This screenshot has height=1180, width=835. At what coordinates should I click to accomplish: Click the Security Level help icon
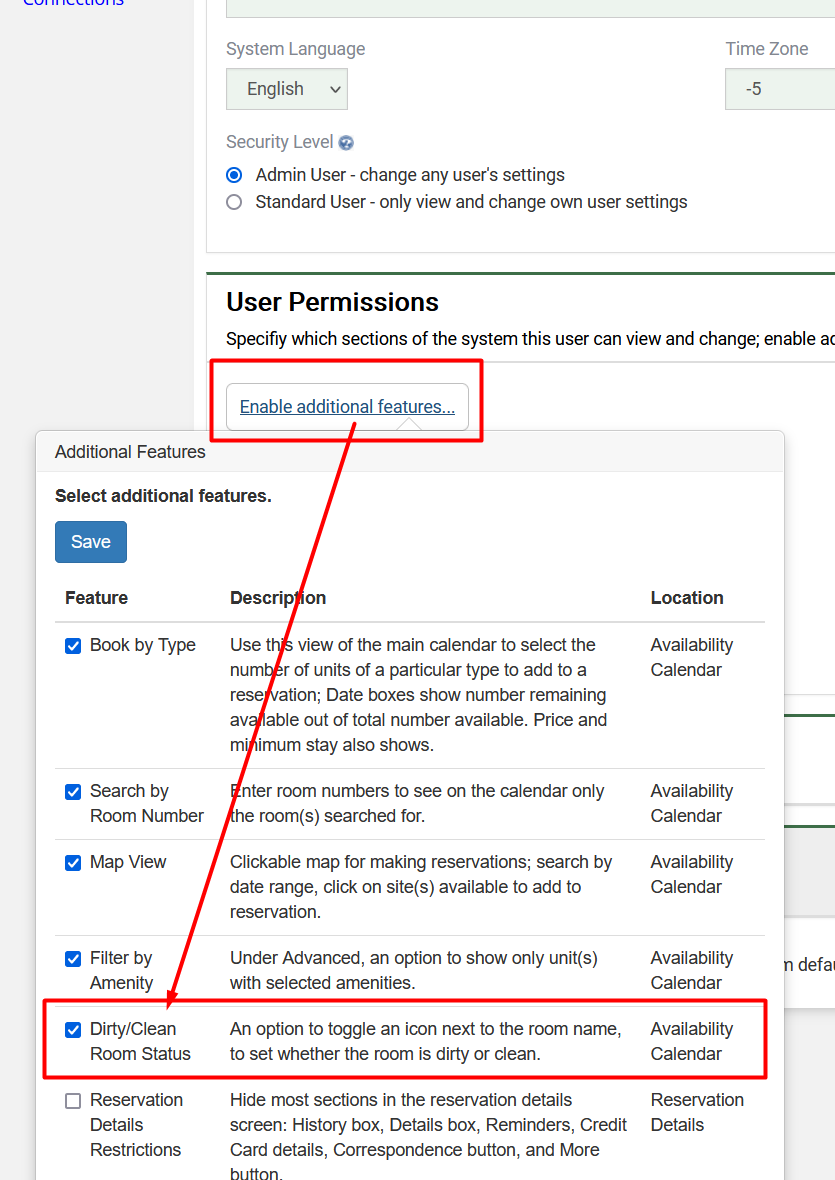[x=346, y=143]
